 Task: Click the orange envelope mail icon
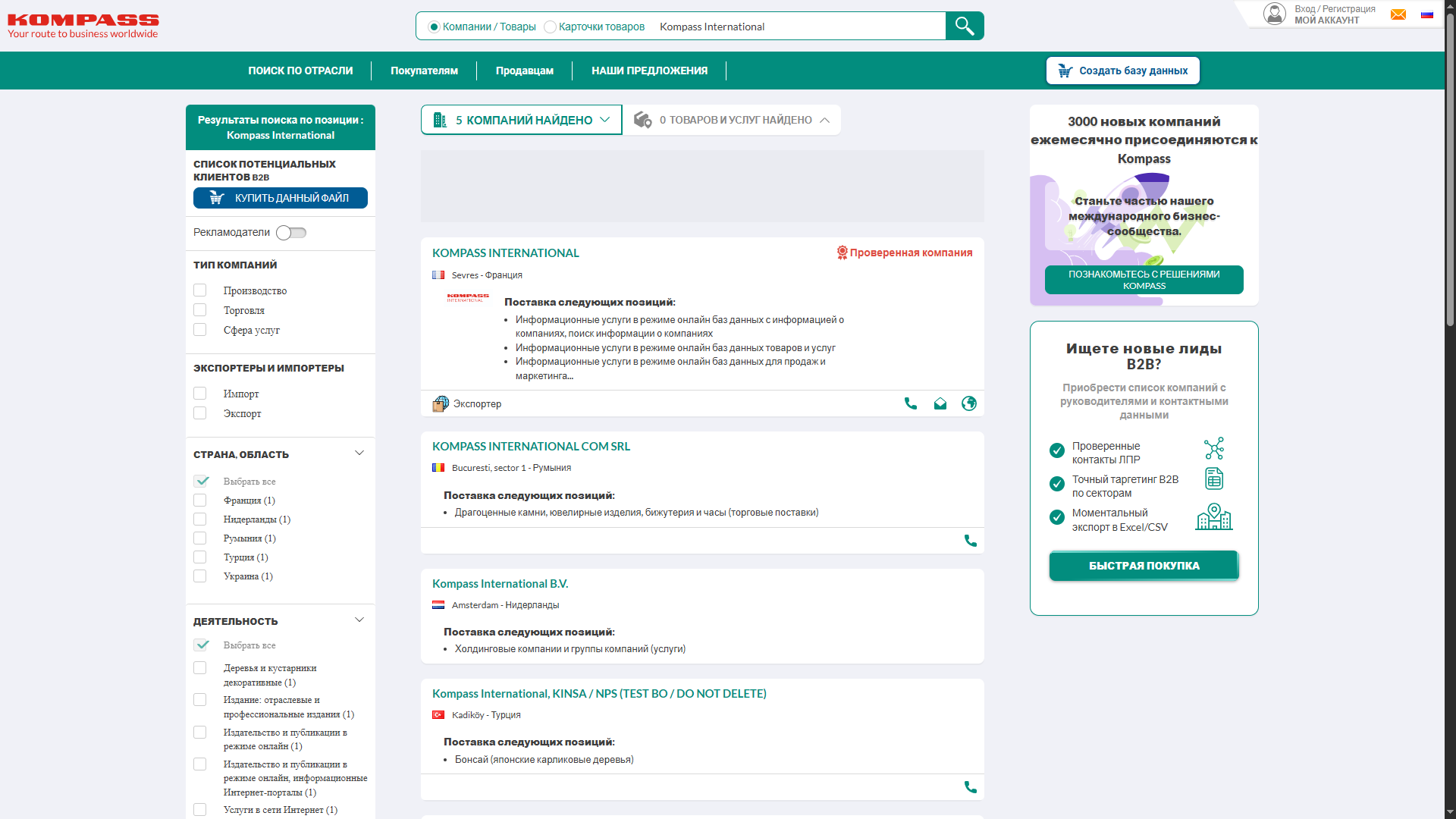[x=1398, y=14]
